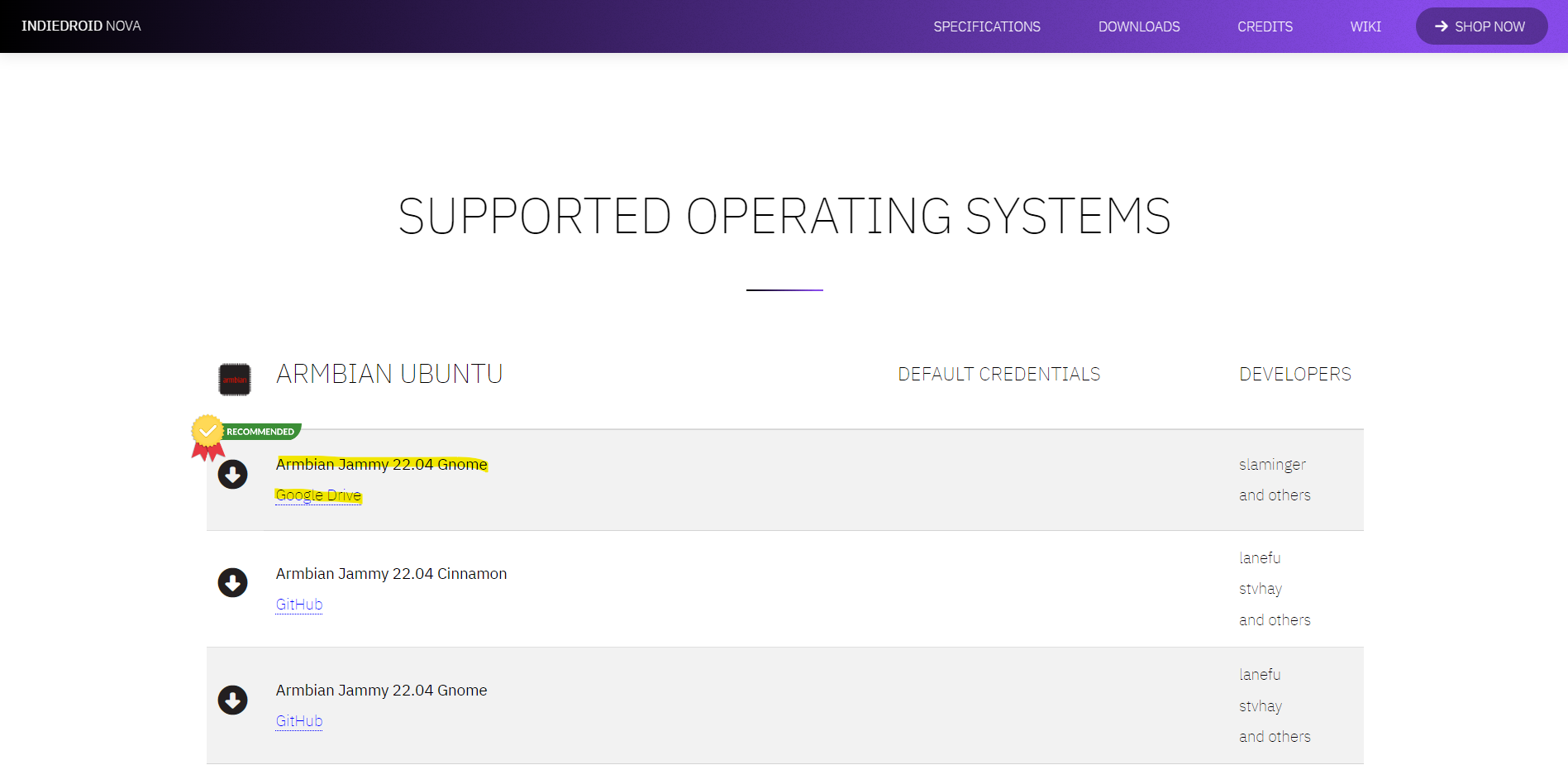Viewport: 1568px width, 765px height.
Task: Click the Default Credentials column header
Action: click(x=998, y=375)
